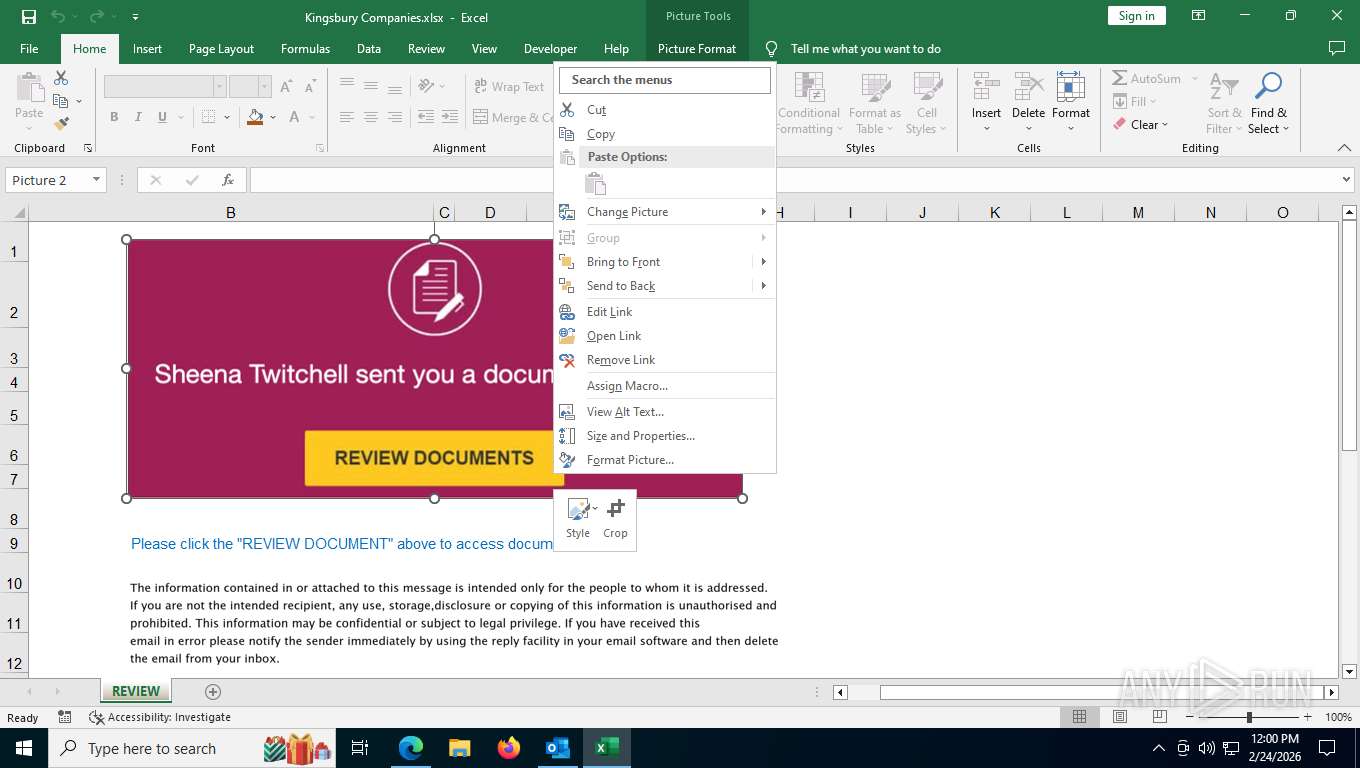This screenshot has height=768, width=1360.
Task: Click the Cut scissors icon in Clipboard group
Action: 61,78
